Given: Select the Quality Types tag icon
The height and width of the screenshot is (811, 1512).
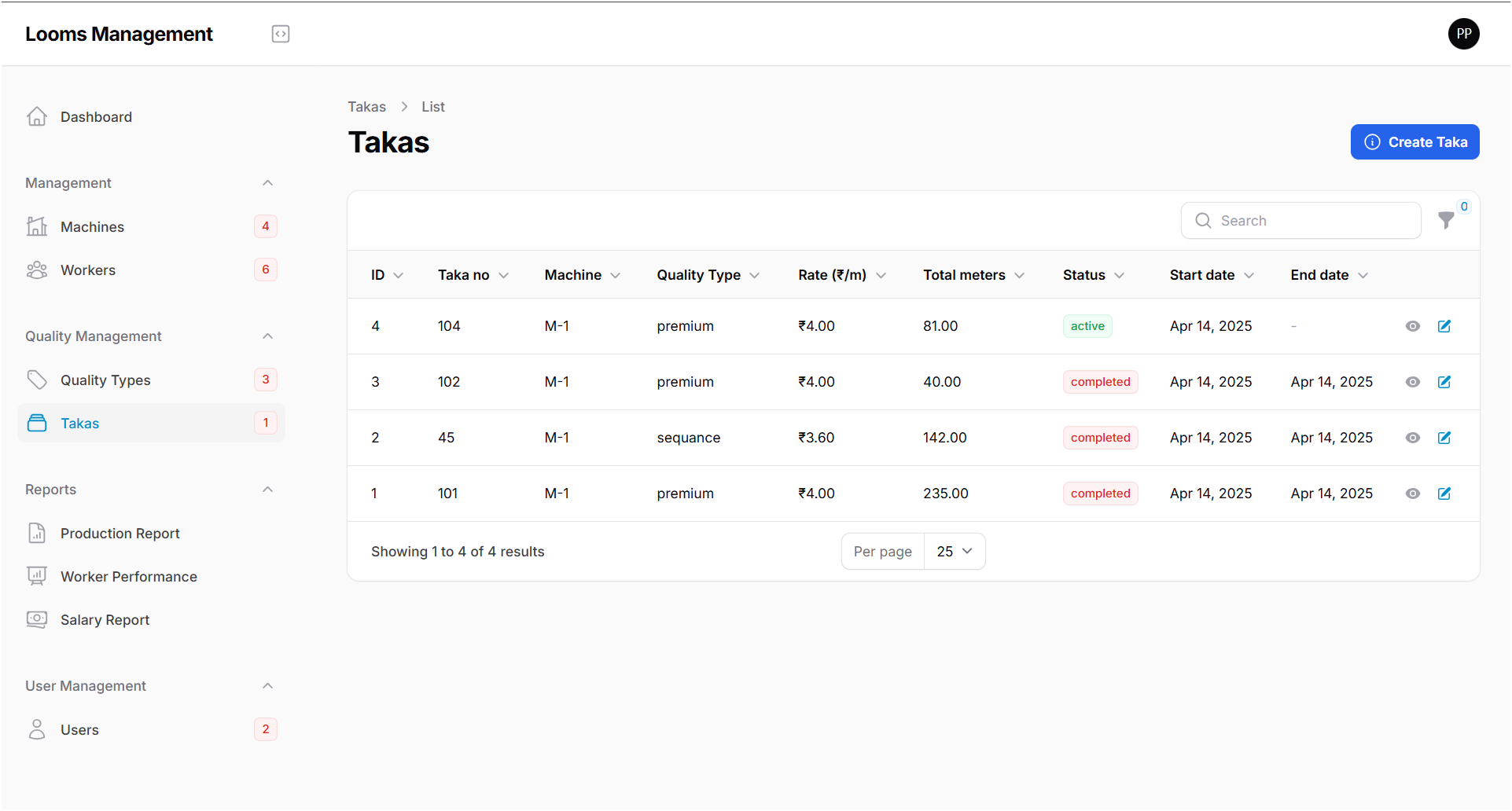Looking at the screenshot, I should [x=37, y=380].
